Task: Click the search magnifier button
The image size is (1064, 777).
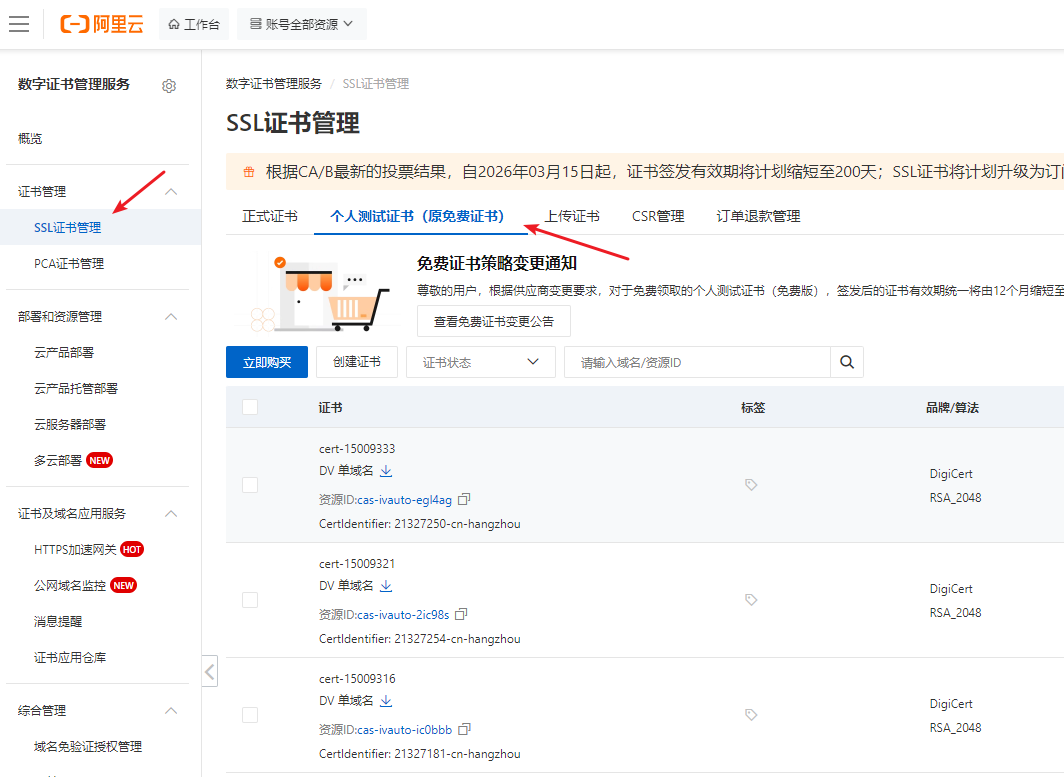Action: pyautogui.click(x=847, y=362)
